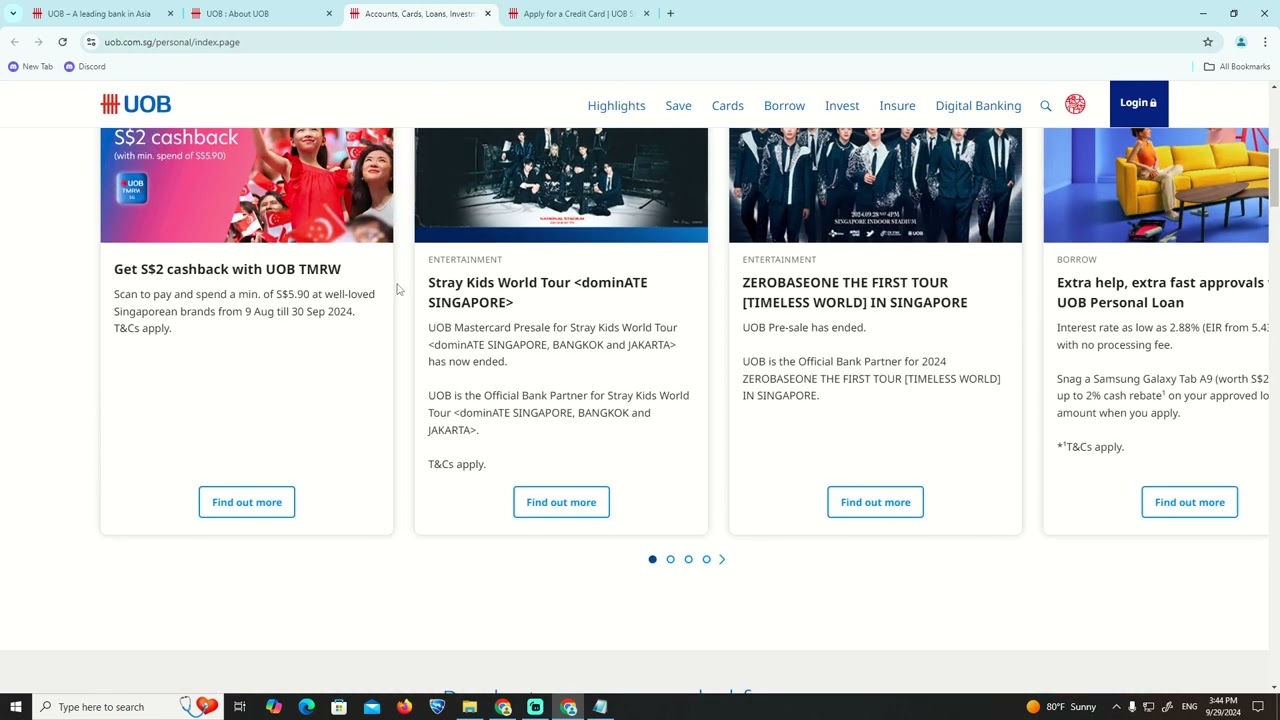1280x720 pixels.
Task: Open the Invest menu
Action: click(x=842, y=105)
